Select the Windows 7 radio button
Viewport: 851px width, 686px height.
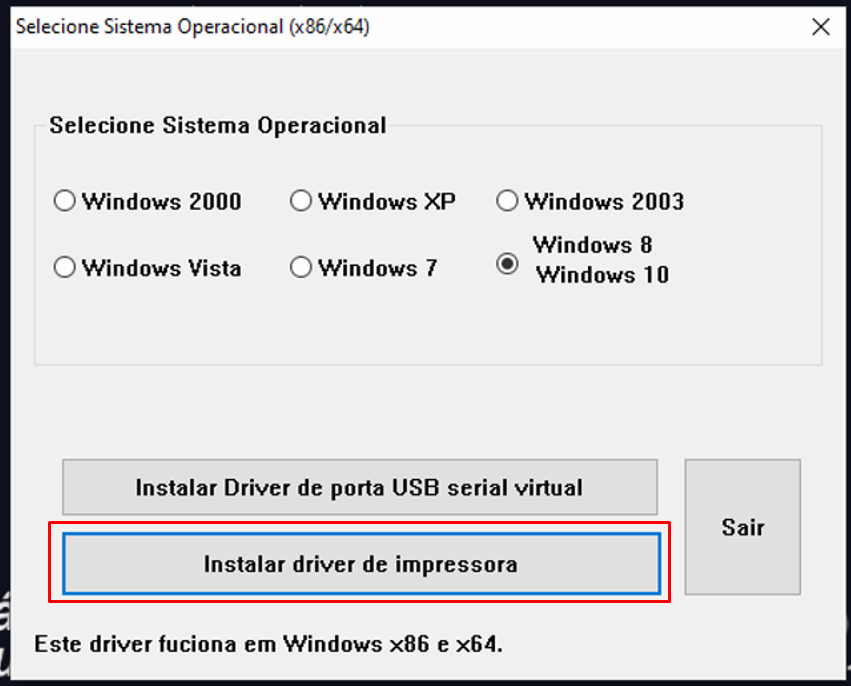click(x=301, y=268)
